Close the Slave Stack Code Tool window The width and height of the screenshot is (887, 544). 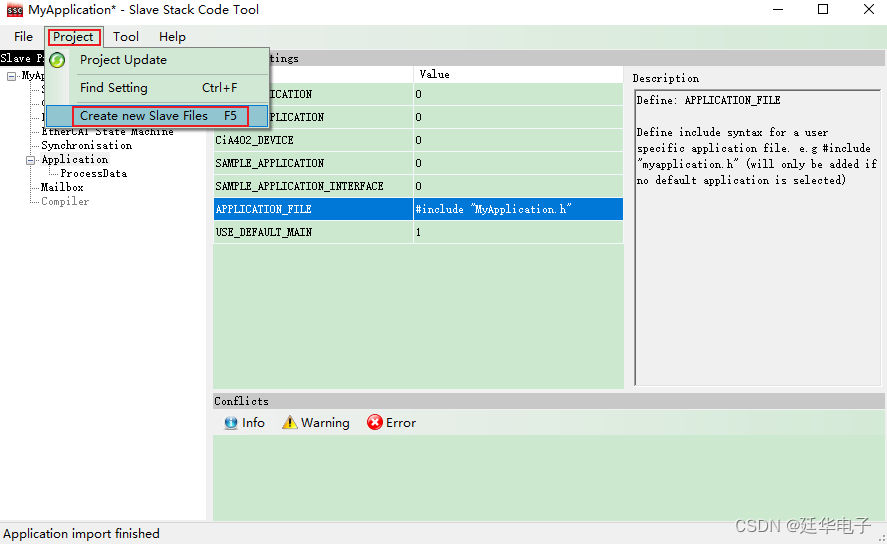click(869, 10)
